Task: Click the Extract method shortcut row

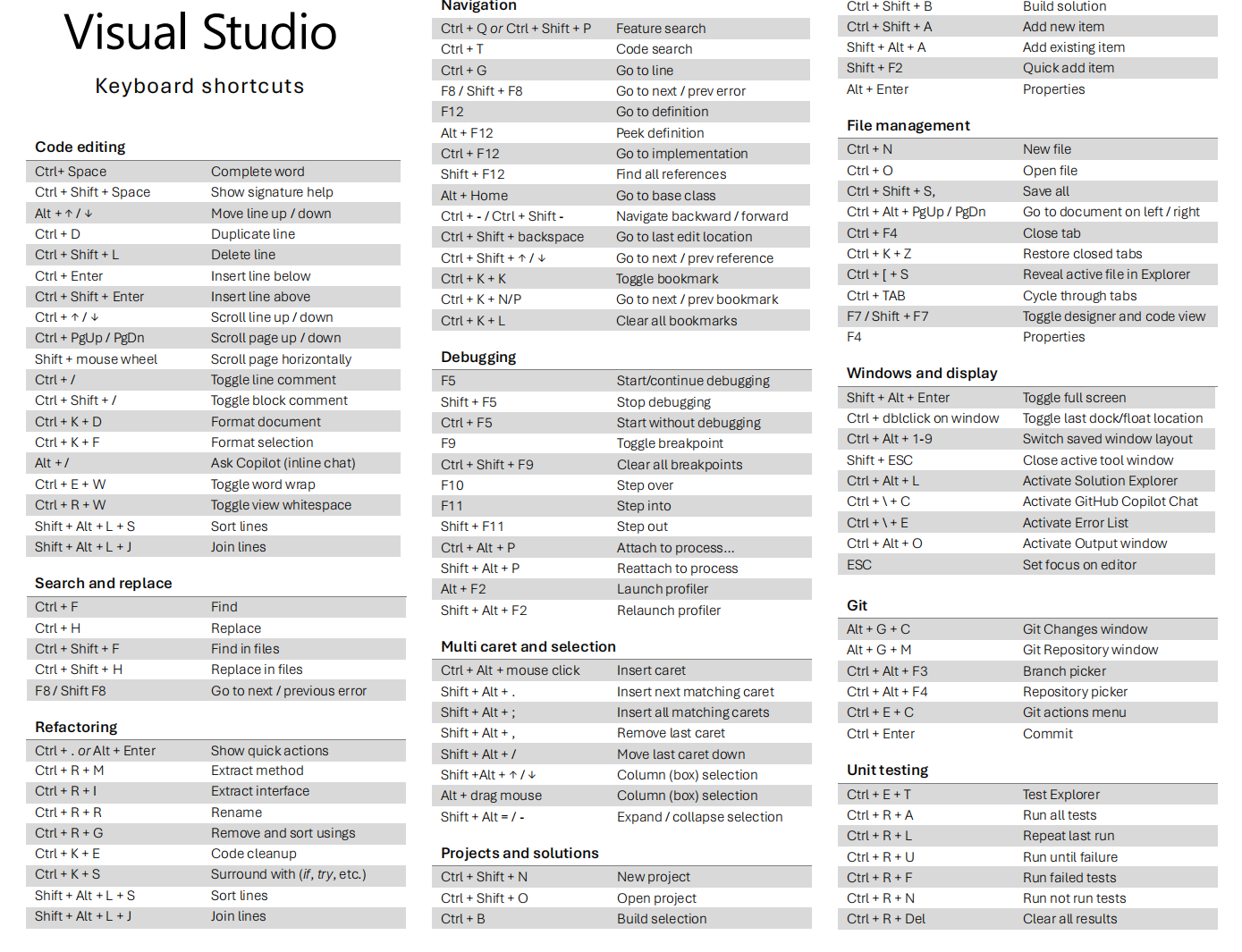Action: coord(215,770)
